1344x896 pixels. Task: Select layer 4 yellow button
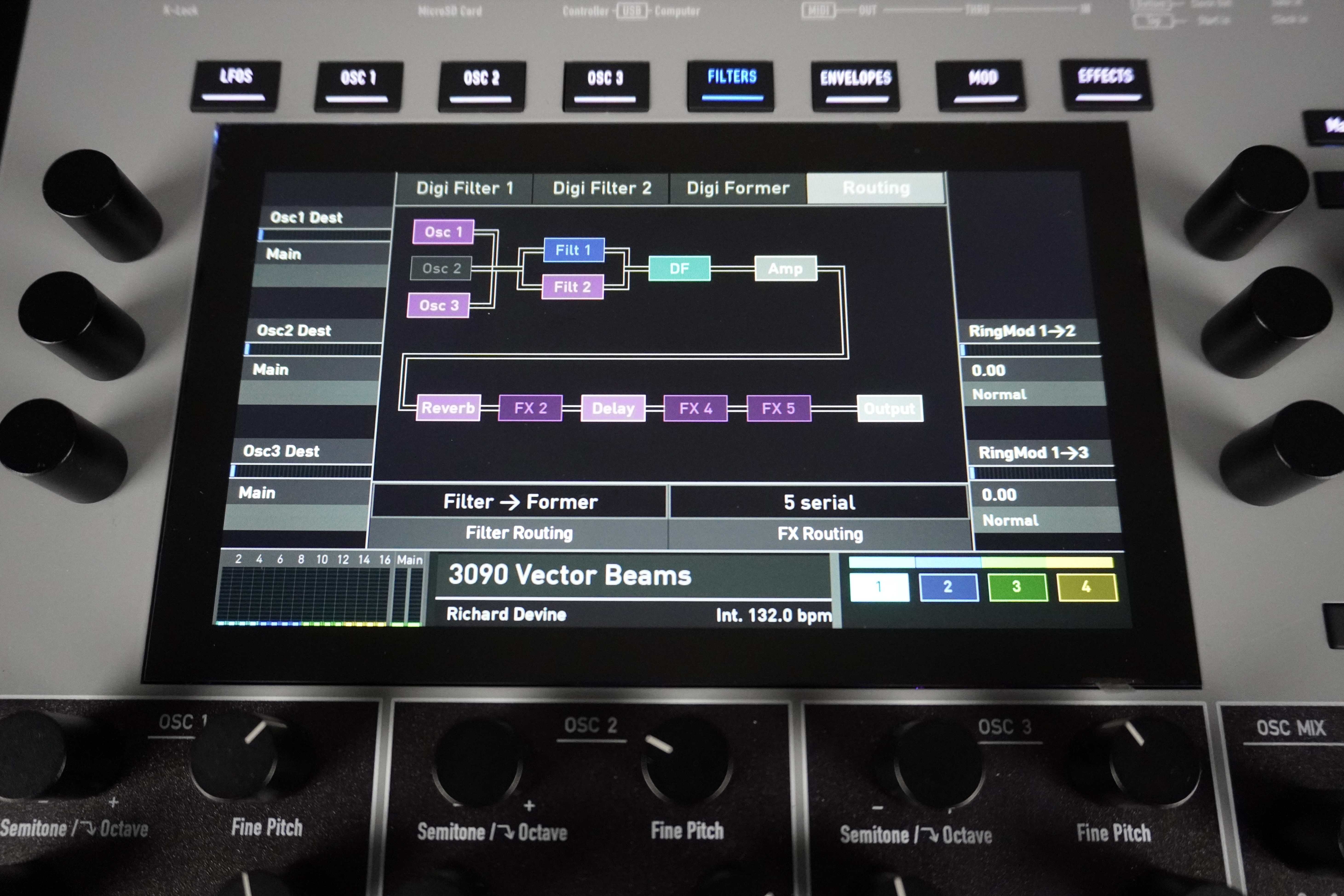[1087, 587]
